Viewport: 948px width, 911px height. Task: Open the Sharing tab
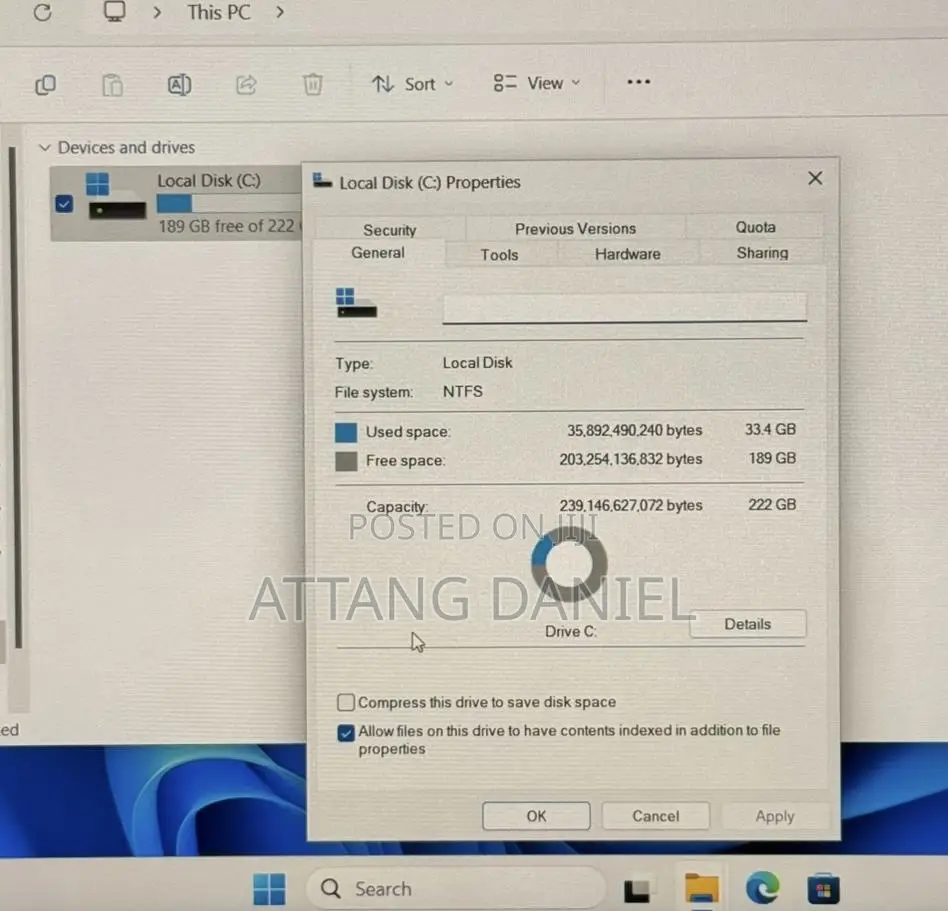click(762, 253)
